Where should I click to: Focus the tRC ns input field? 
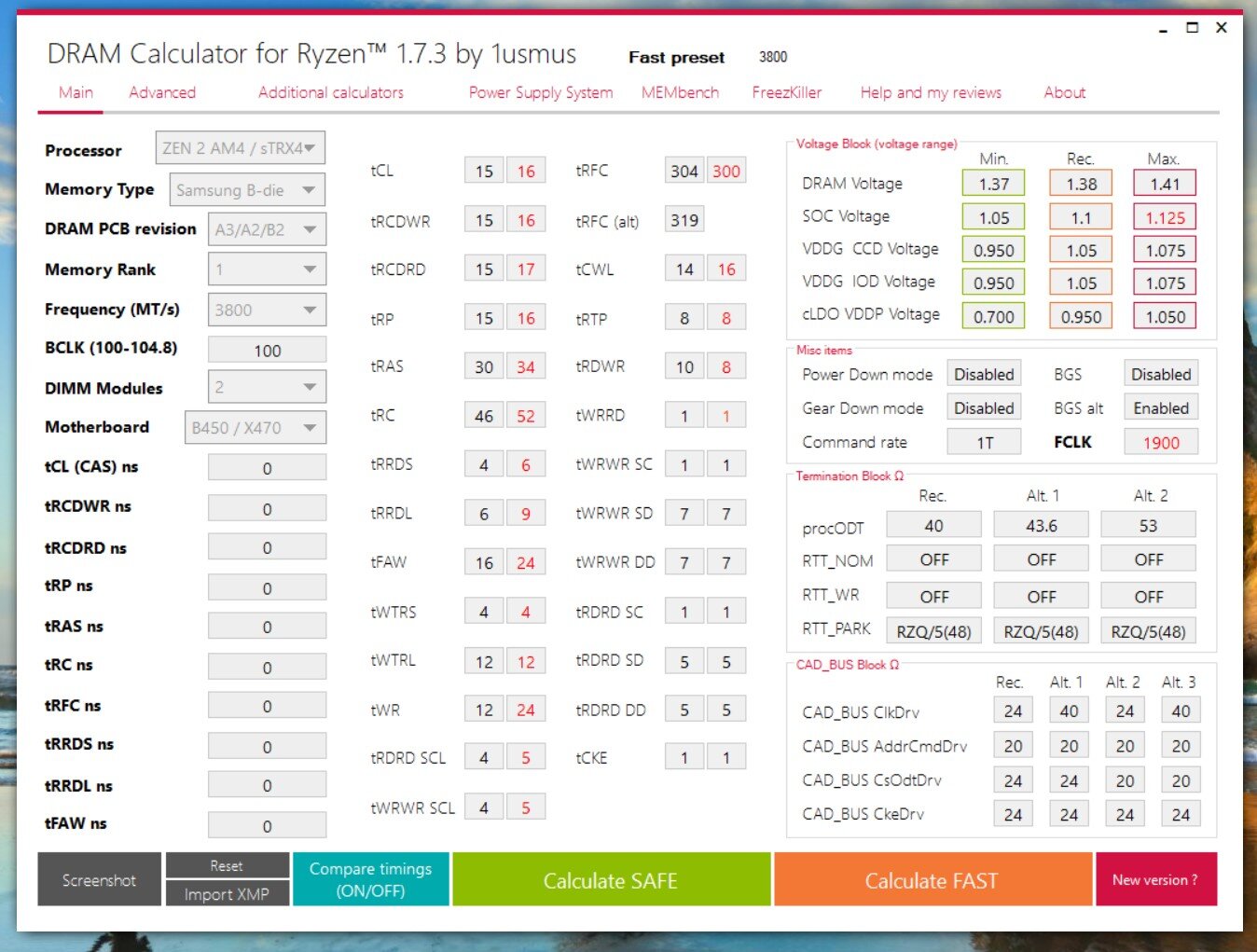click(x=267, y=667)
